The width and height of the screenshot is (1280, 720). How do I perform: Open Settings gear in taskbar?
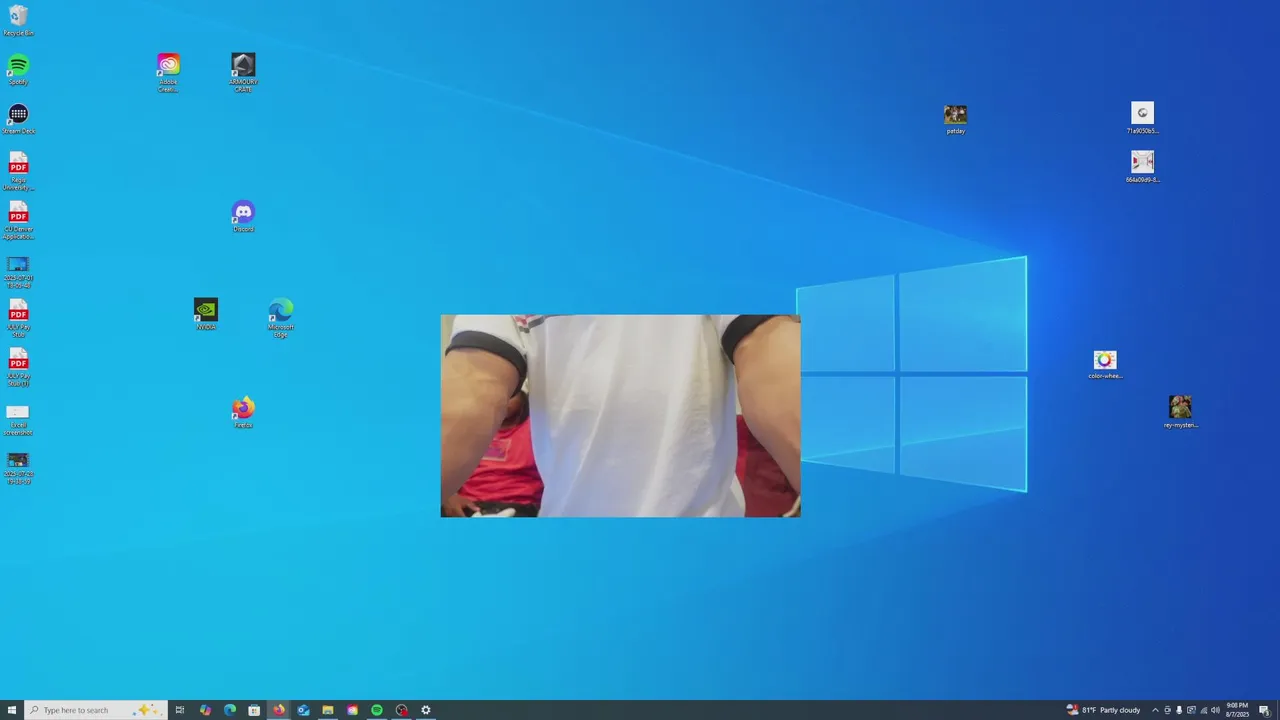tap(426, 710)
